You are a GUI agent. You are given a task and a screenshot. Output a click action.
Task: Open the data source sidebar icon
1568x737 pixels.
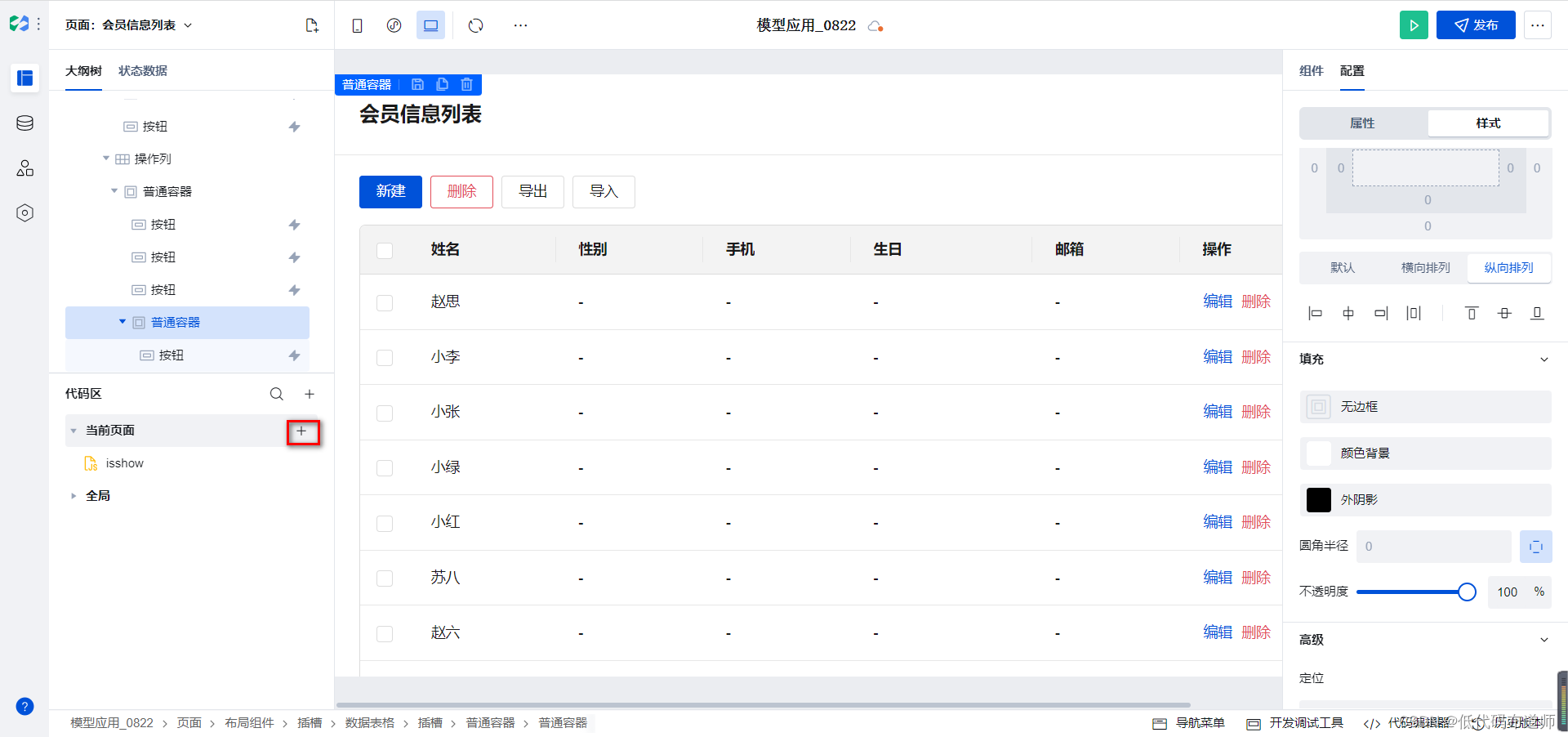point(24,123)
